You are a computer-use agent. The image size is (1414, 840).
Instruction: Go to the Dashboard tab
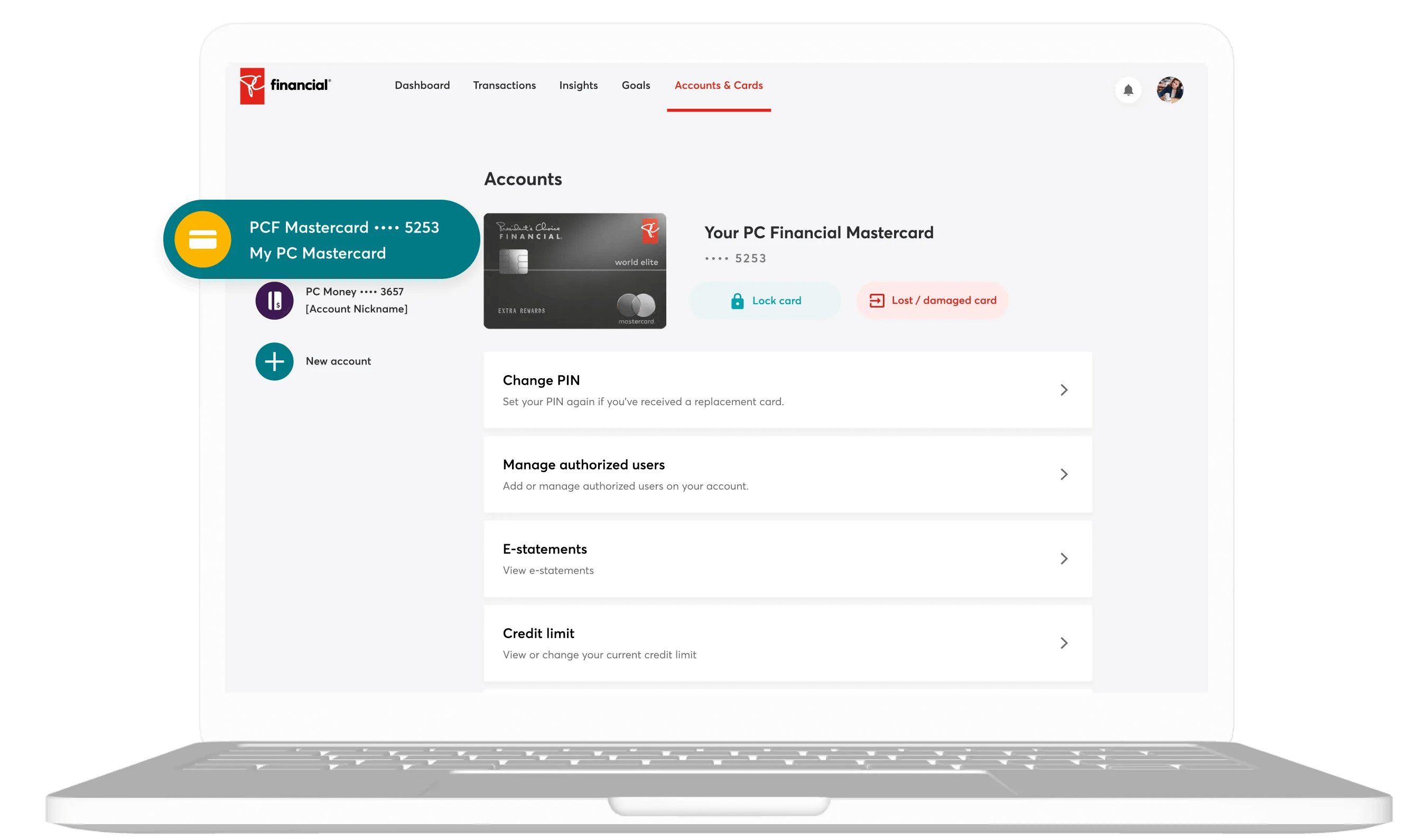[422, 86]
